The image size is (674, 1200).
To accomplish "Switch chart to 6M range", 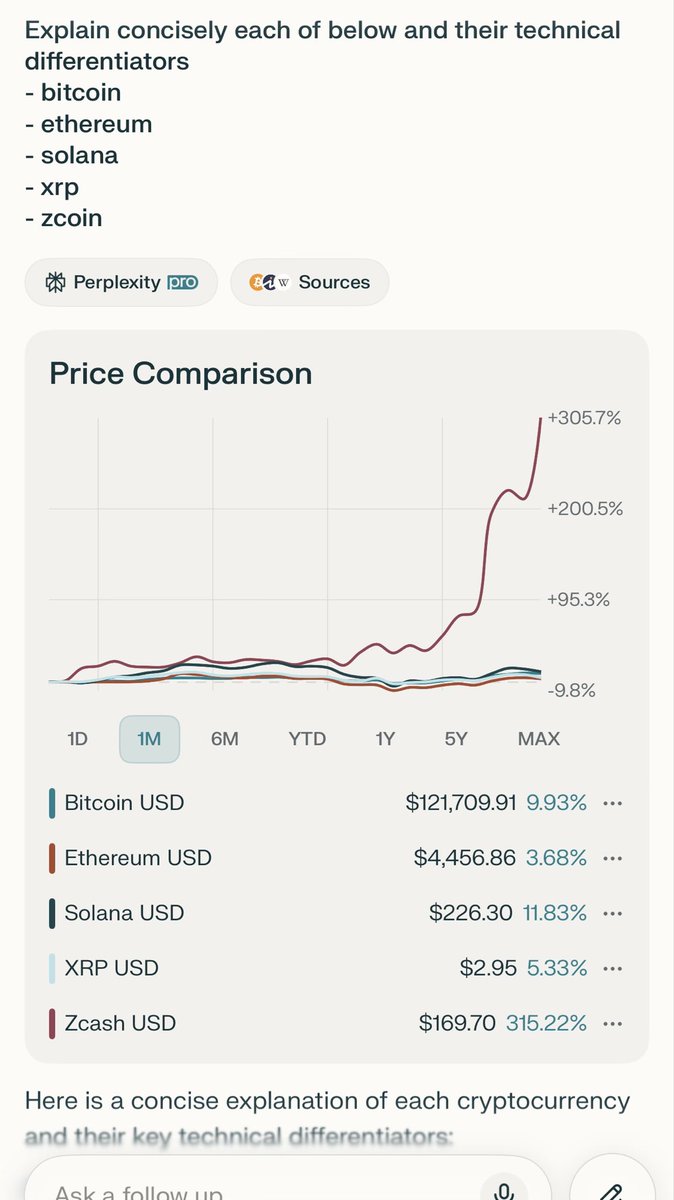I will (x=225, y=739).
